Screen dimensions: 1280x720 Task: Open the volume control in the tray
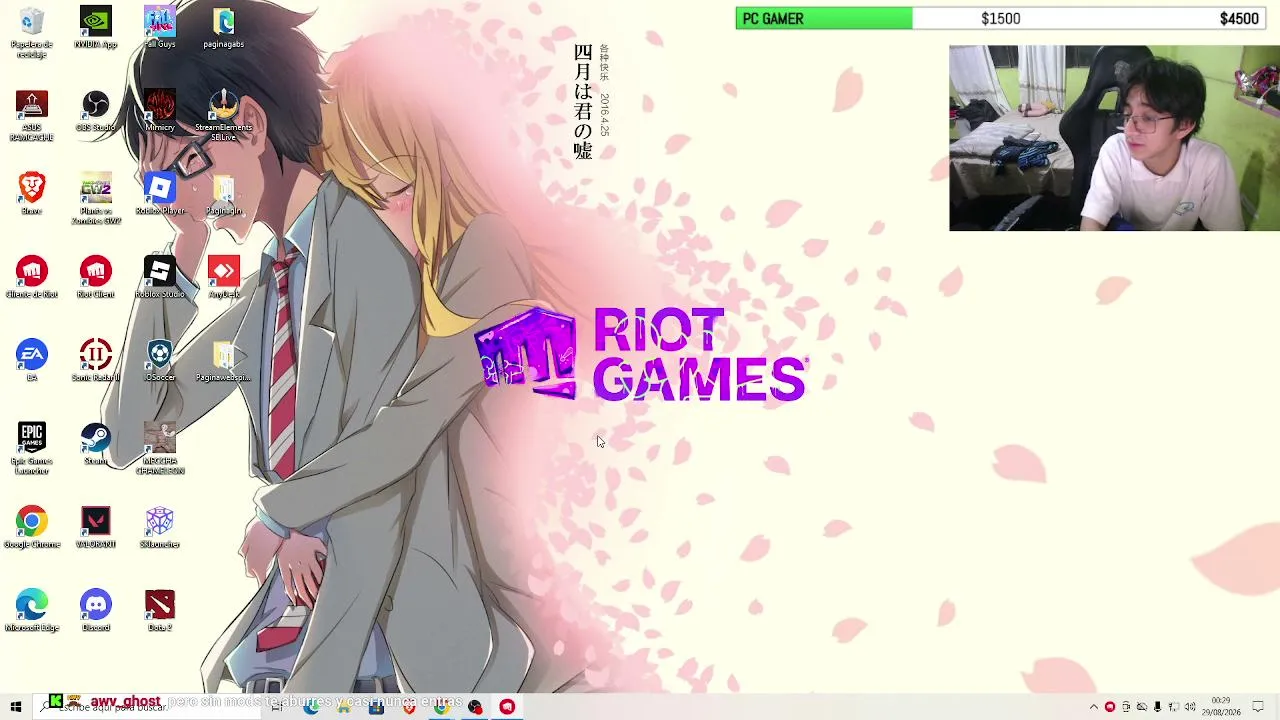(x=1190, y=707)
